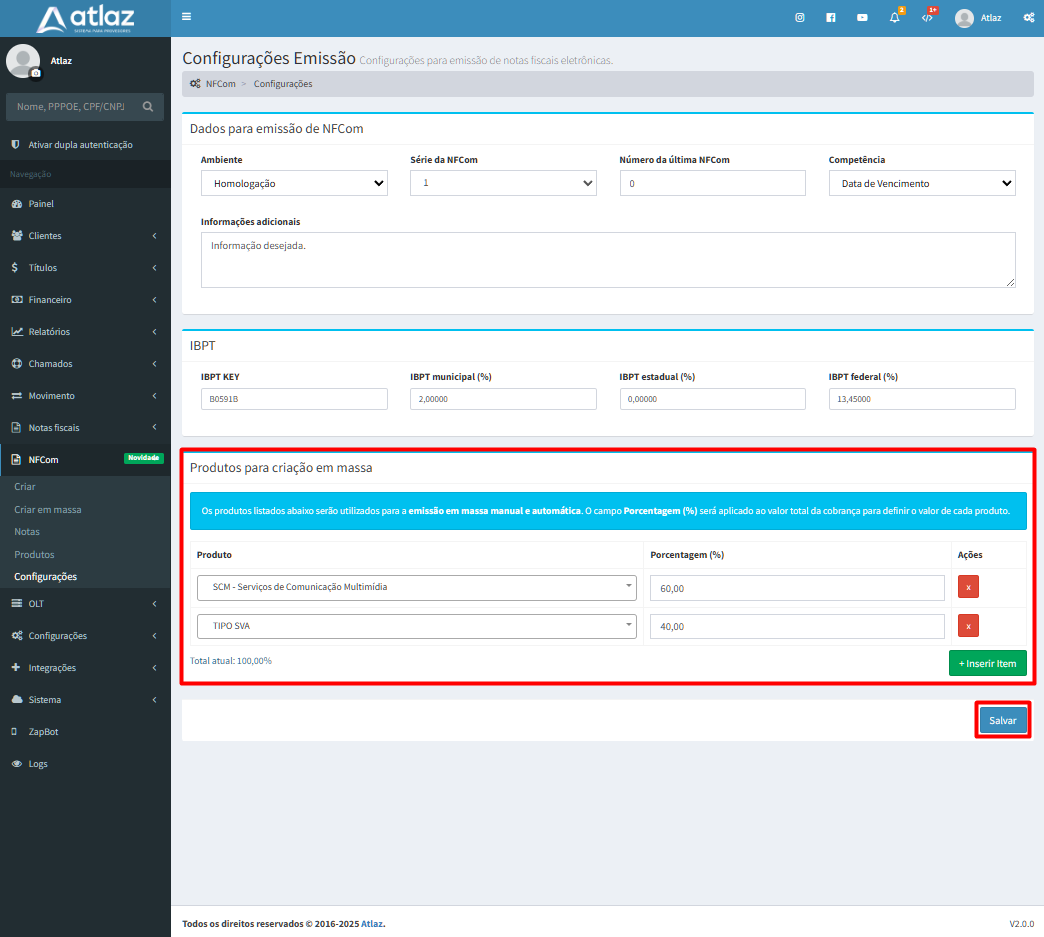Open the Ambiente dropdown showing Homologação

(x=294, y=183)
